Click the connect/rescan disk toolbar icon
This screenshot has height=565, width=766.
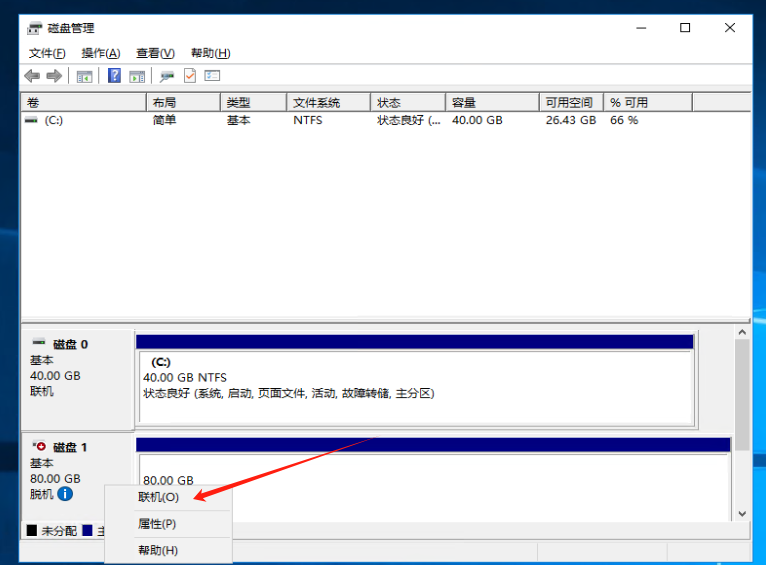pyautogui.click(x=167, y=76)
